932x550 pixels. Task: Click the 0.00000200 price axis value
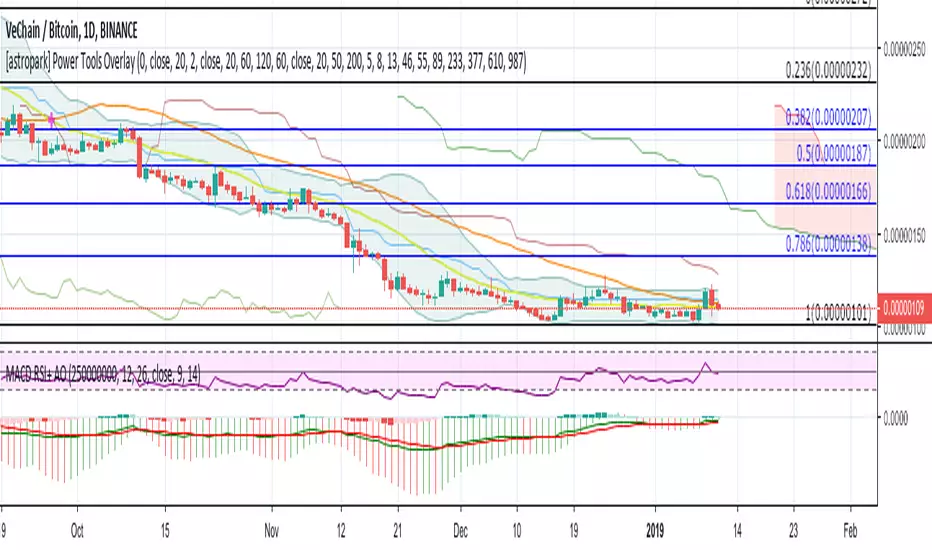coord(904,142)
